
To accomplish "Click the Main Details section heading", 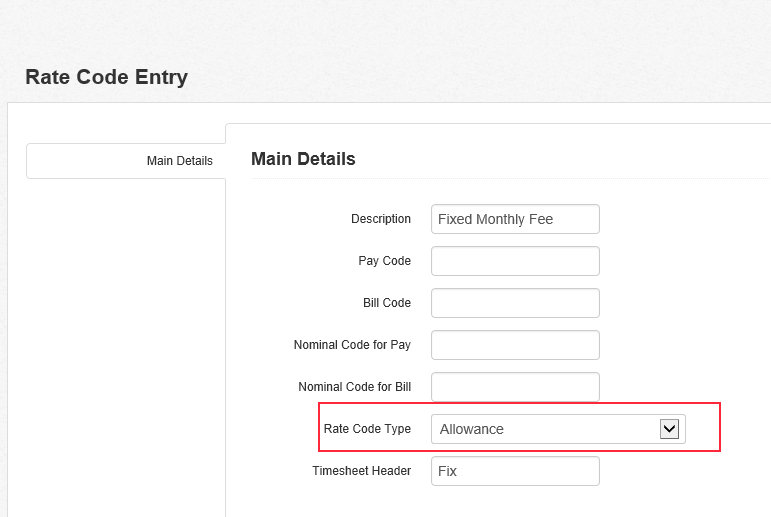I will 303,159.
